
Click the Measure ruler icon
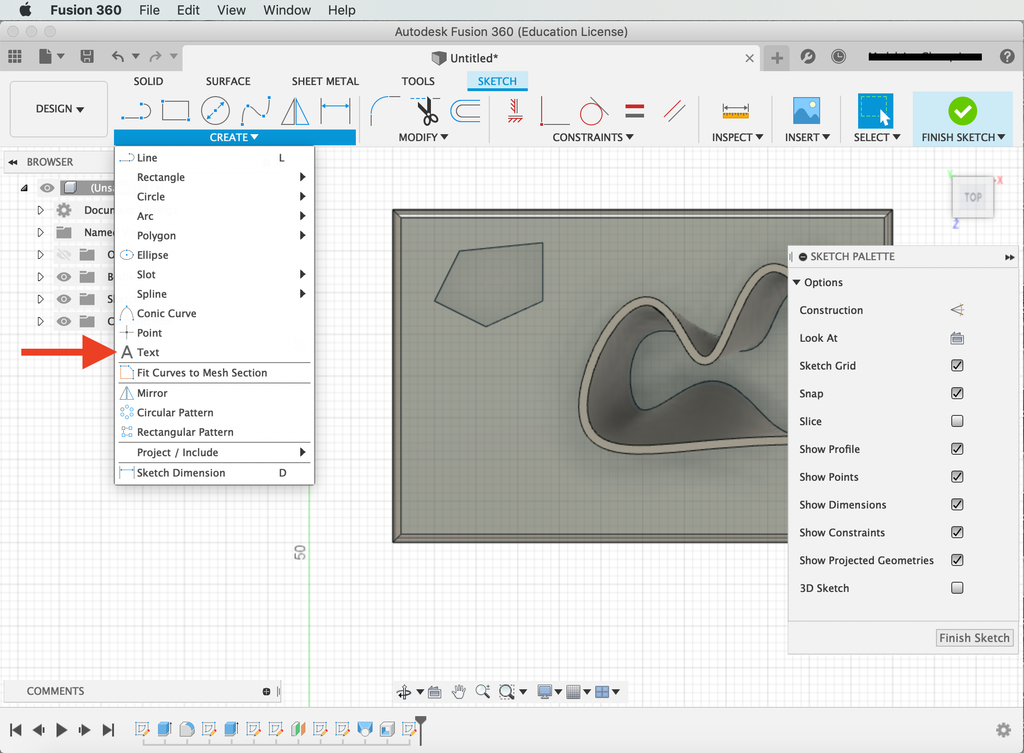735,111
